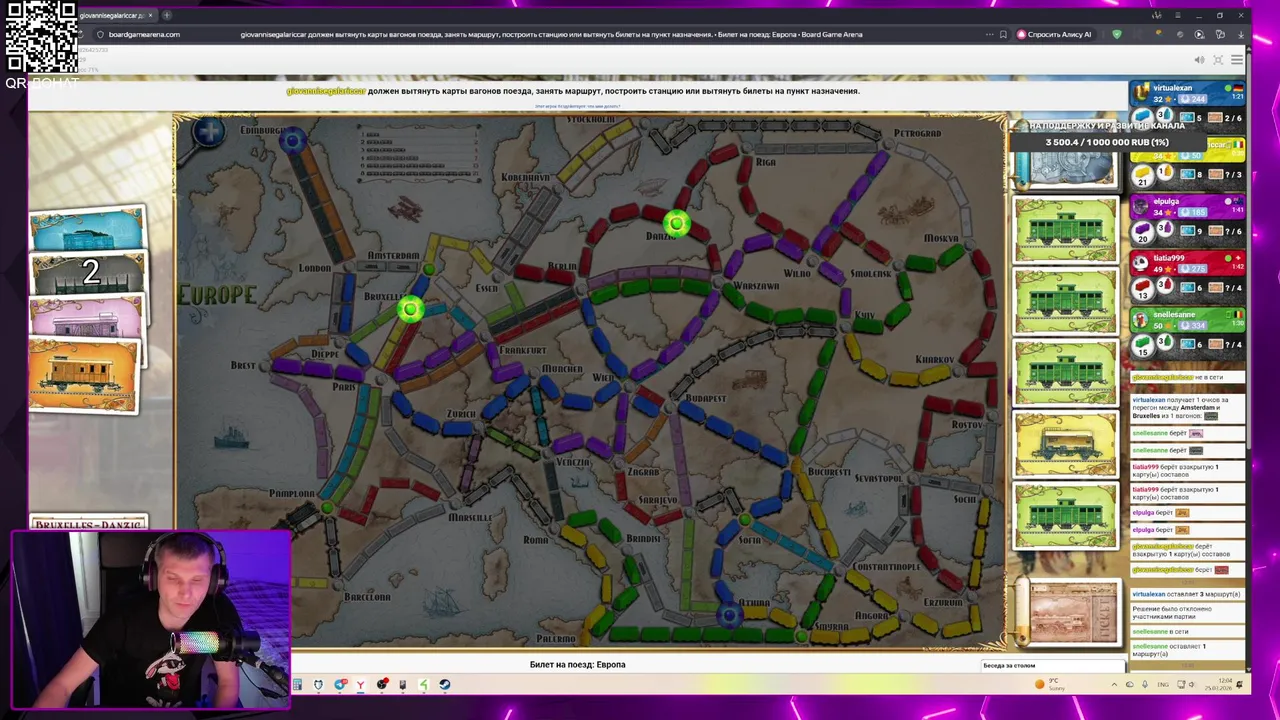The height and width of the screenshot is (720, 1280).
Task: Open Yandex browser taskbar icon
Action: pyautogui.click(x=360, y=685)
